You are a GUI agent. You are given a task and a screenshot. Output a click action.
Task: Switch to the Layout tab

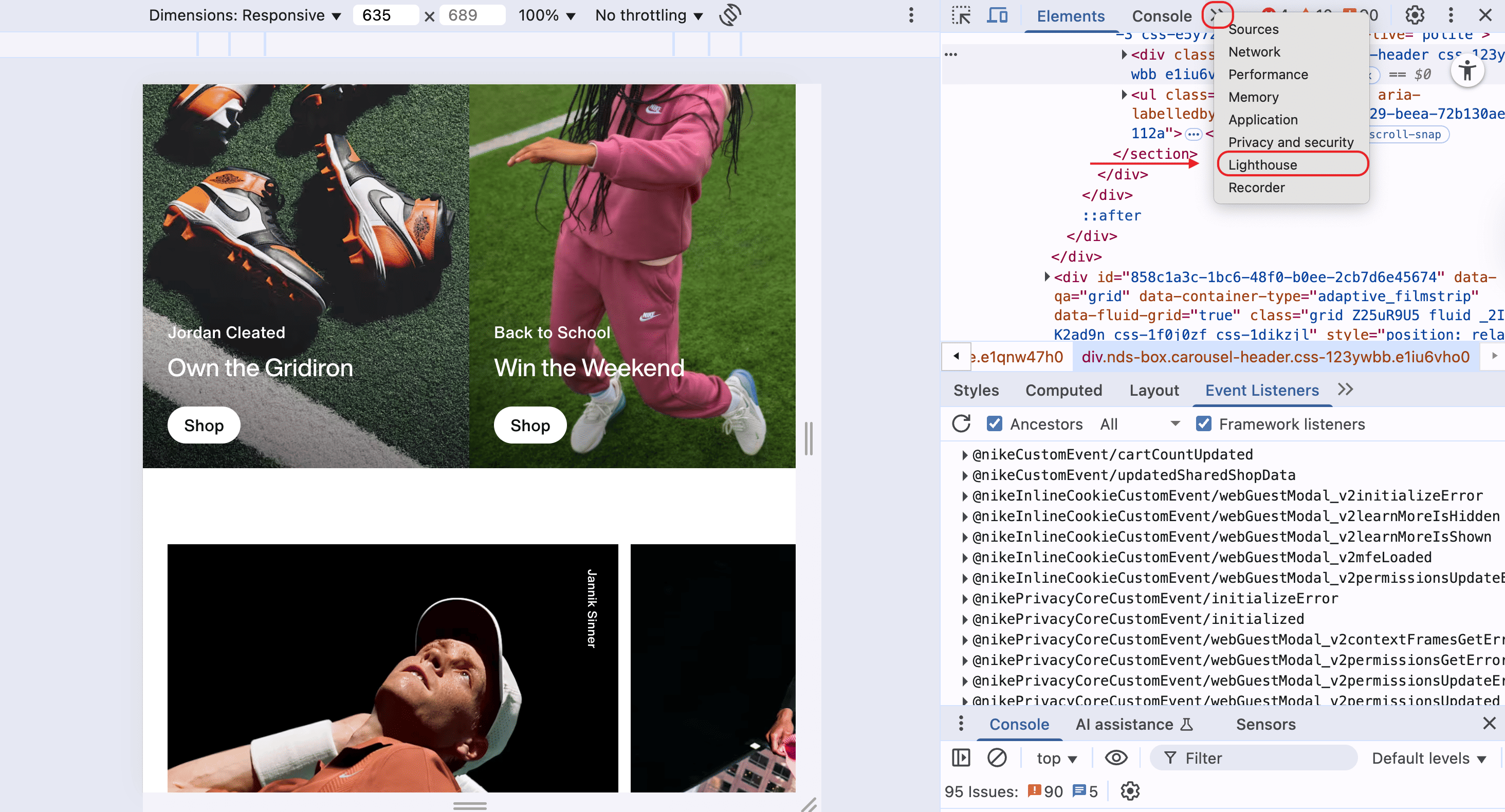(1154, 390)
